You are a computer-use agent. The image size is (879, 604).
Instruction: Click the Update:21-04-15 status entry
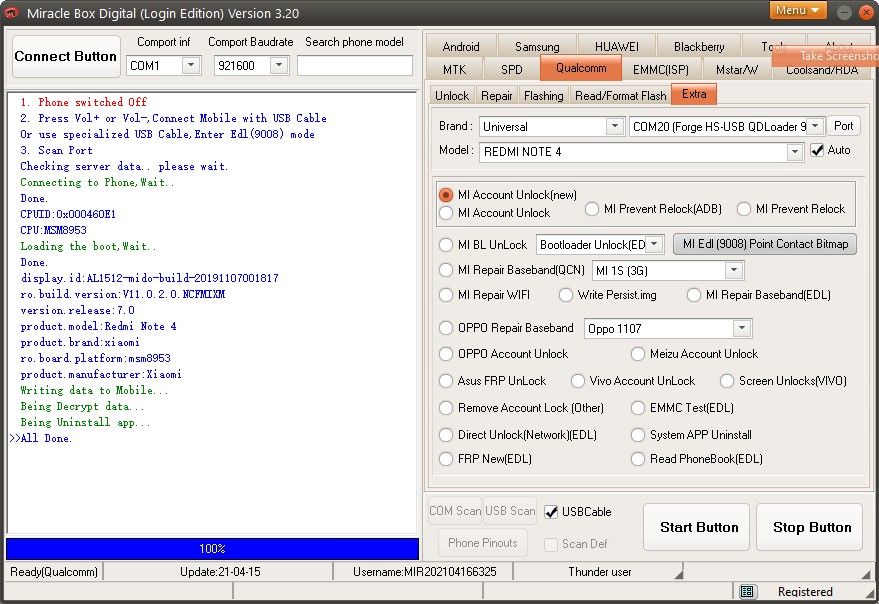220,571
